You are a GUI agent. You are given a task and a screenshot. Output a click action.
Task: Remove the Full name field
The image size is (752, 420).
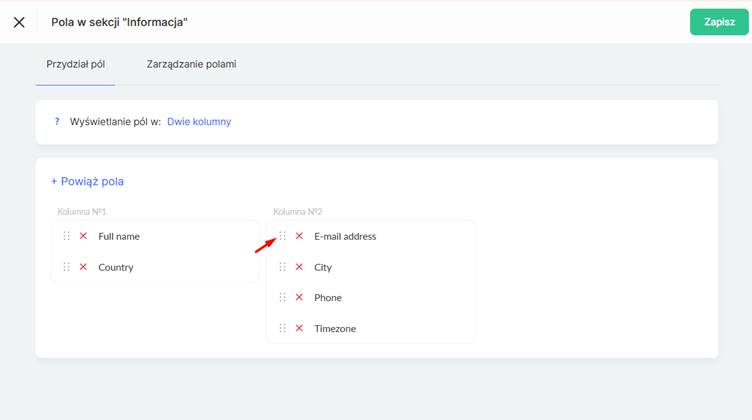(x=83, y=236)
